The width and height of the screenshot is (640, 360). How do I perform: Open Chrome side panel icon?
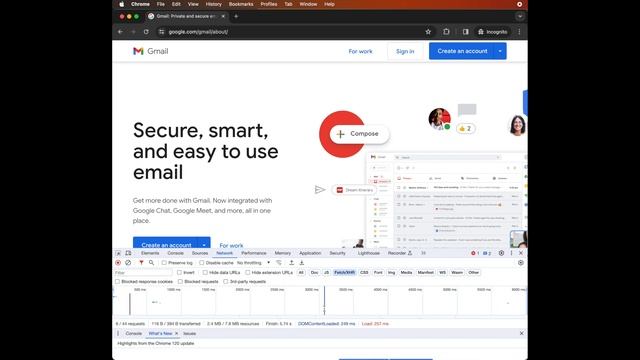pos(466,32)
